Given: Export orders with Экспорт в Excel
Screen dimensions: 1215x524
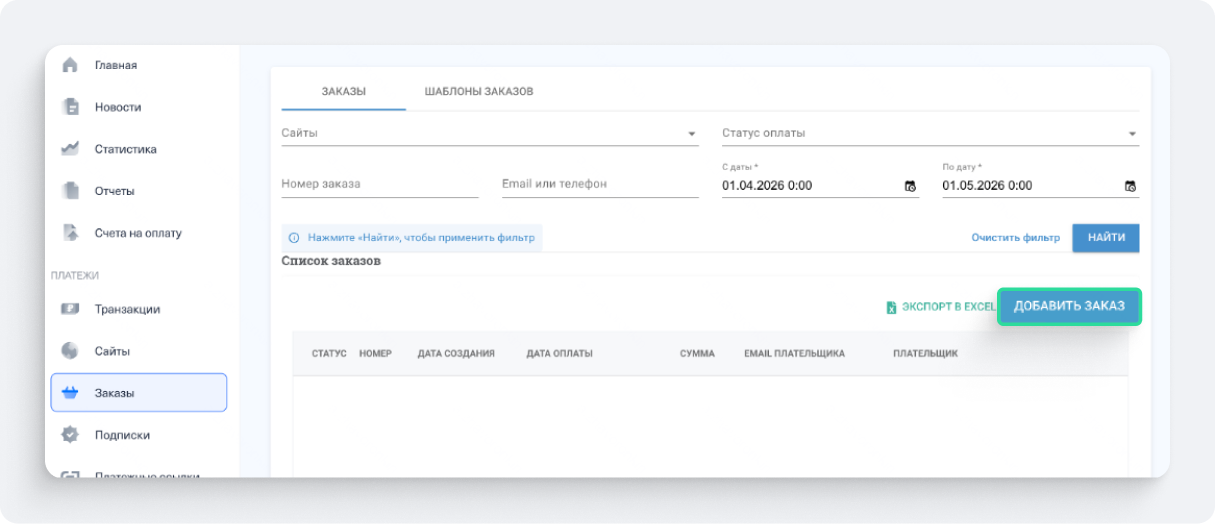Looking at the screenshot, I should (x=940, y=307).
